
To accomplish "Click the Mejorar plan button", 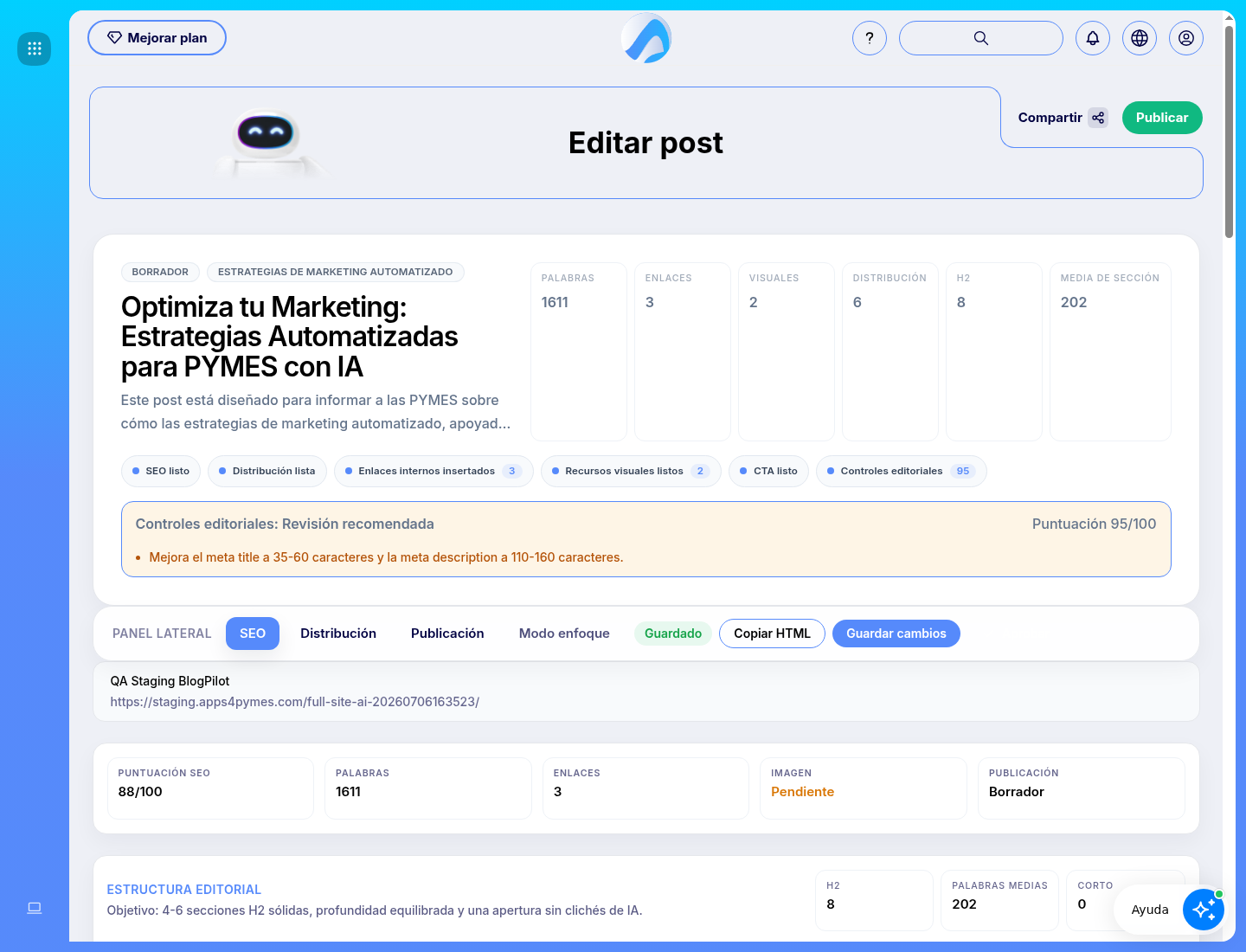I will point(157,38).
